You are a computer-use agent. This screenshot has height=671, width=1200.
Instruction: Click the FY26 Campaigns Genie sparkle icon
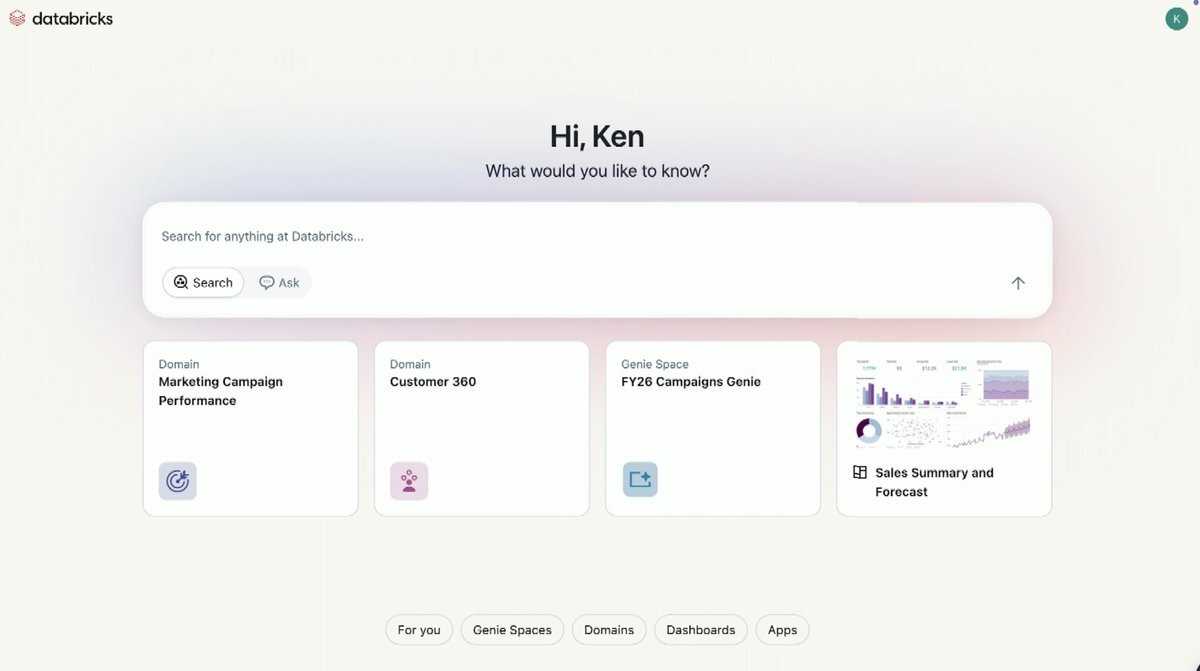pyautogui.click(x=640, y=480)
